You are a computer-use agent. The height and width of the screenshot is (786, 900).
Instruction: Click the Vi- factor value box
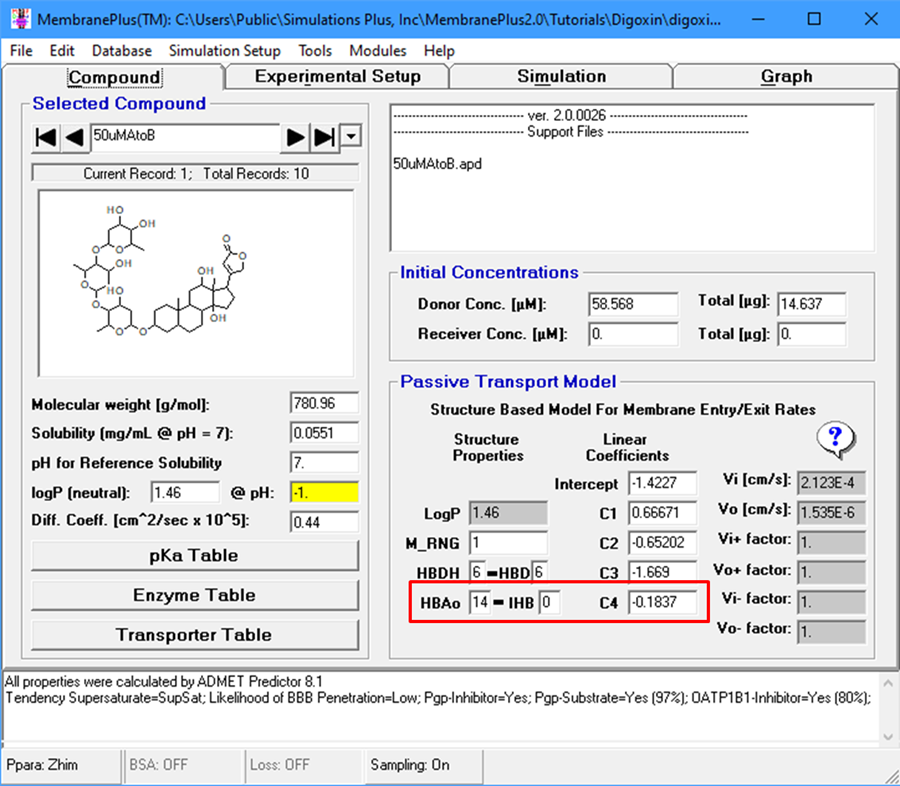coord(831,602)
